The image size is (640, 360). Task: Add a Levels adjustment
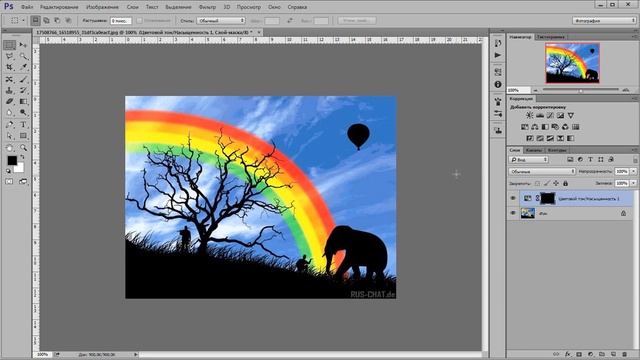(x=540, y=116)
